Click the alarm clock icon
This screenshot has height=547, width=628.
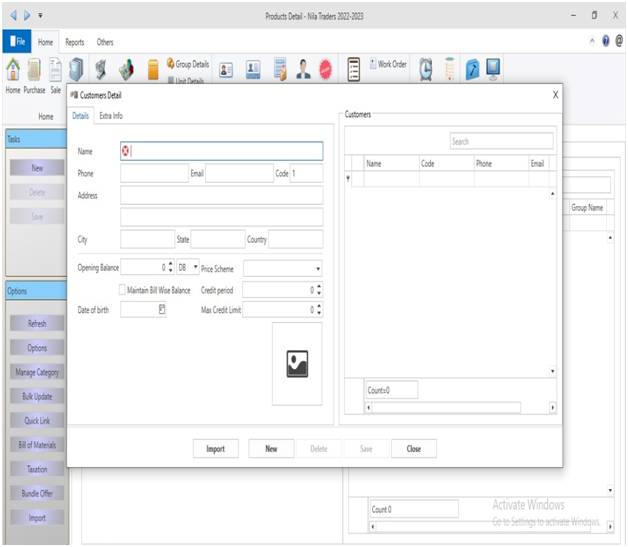(x=426, y=69)
